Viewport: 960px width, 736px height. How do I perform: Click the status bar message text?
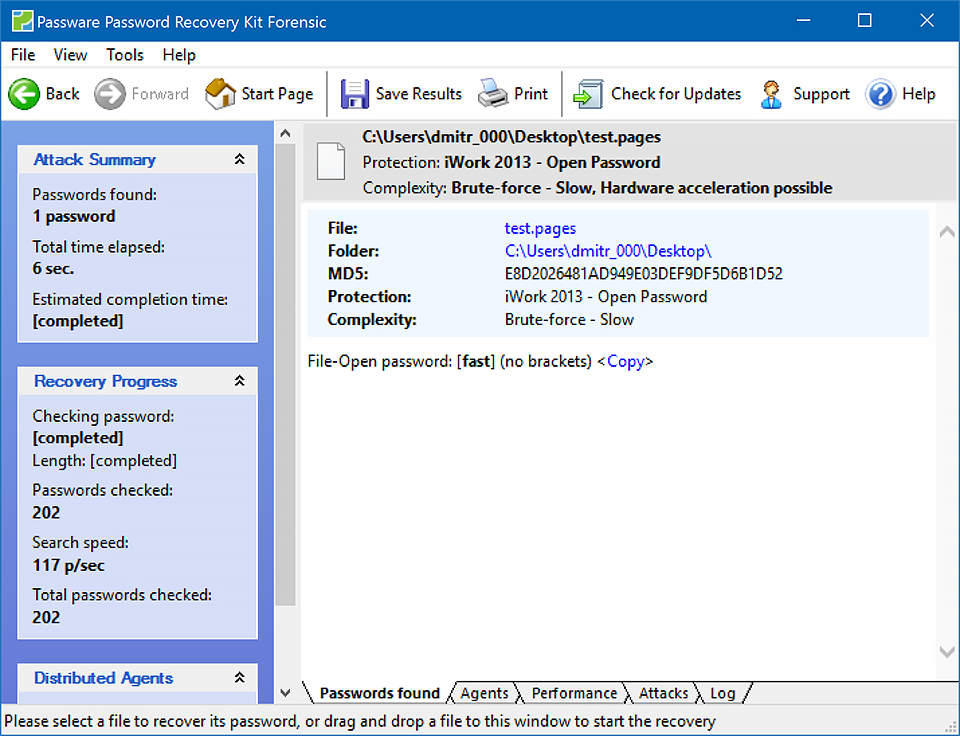coord(359,721)
